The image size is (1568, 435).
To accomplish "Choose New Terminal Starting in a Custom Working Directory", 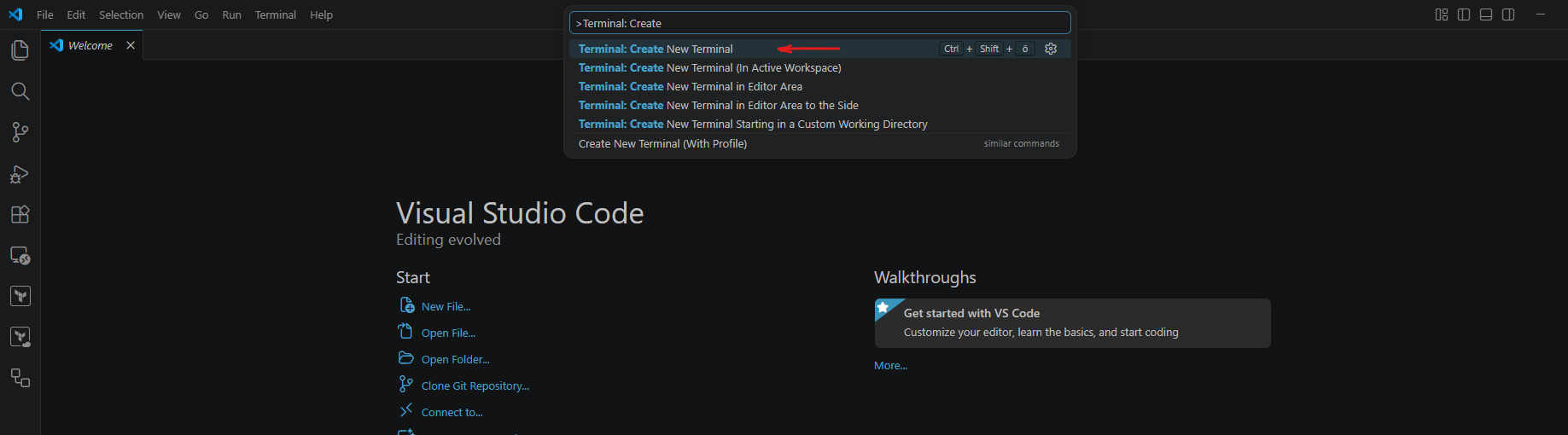I will point(819,124).
